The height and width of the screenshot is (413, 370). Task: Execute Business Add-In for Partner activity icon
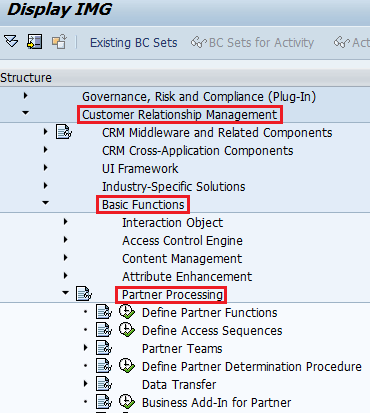pyautogui.click(x=127, y=402)
